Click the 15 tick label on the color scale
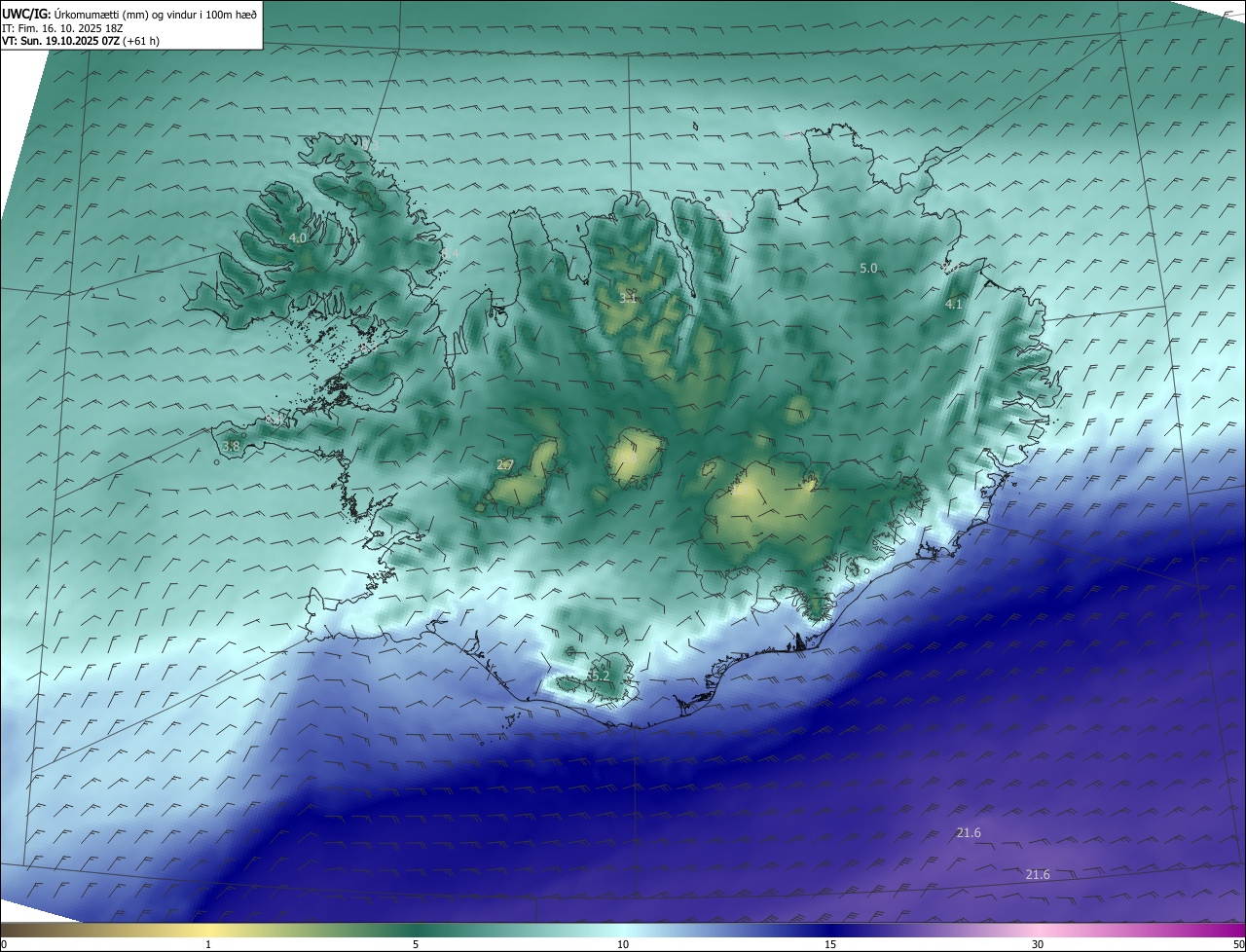This screenshot has width=1246, height=952. point(830,944)
